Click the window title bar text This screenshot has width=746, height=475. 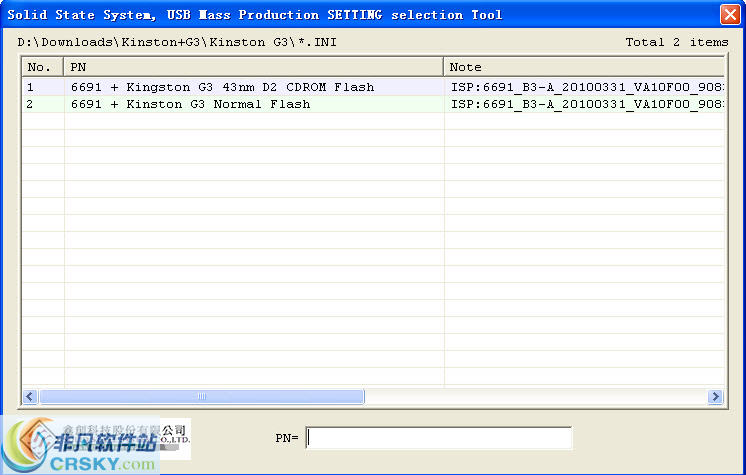[x=255, y=14]
